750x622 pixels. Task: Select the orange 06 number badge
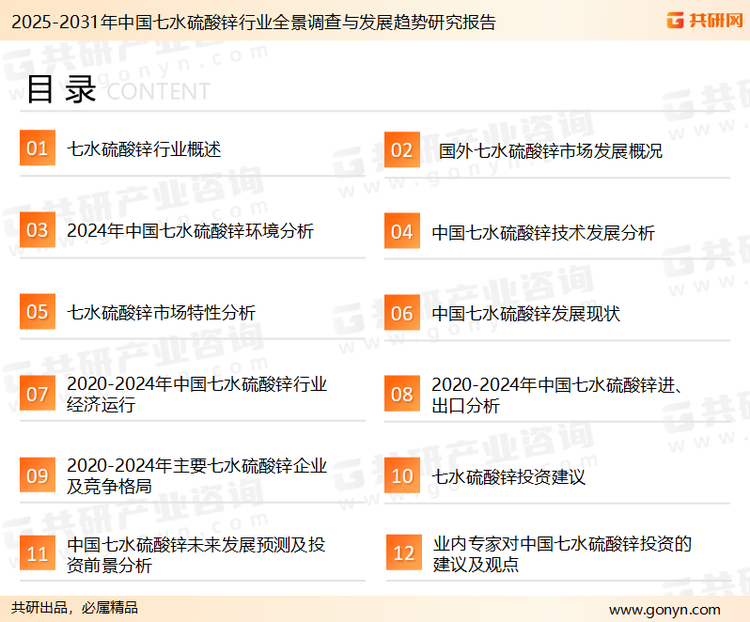coord(402,313)
